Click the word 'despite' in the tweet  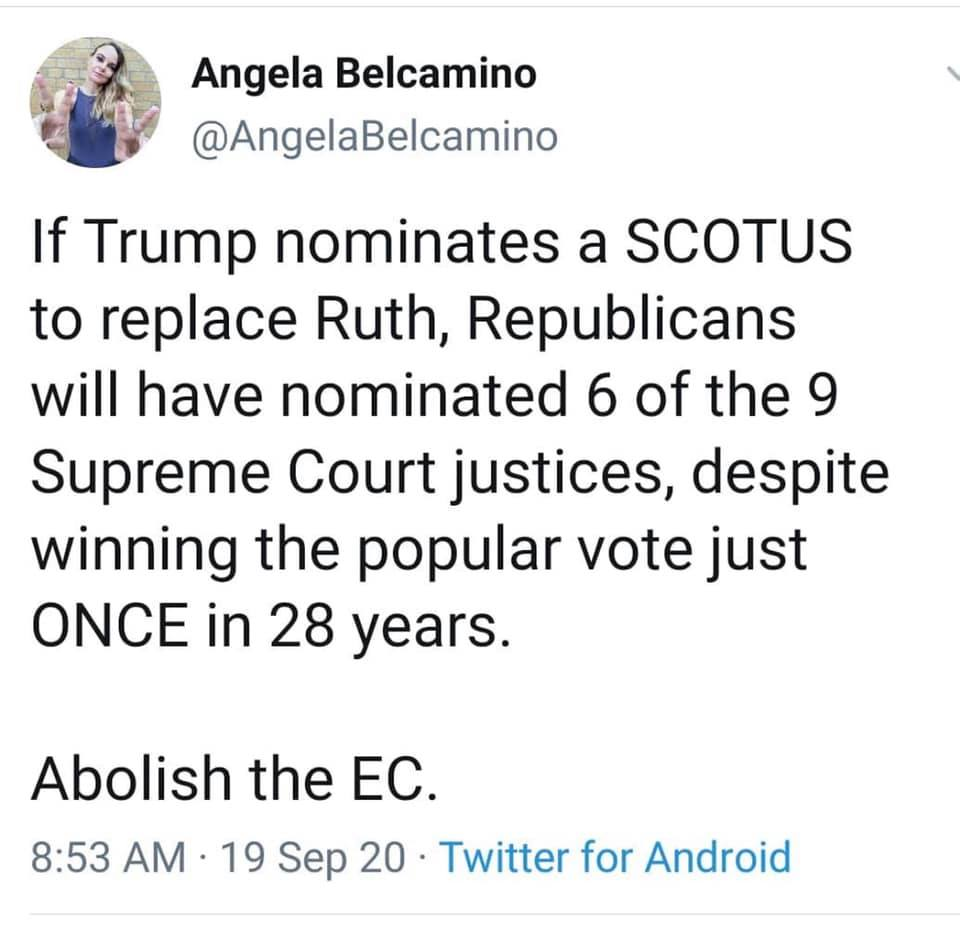click(x=790, y=475)
